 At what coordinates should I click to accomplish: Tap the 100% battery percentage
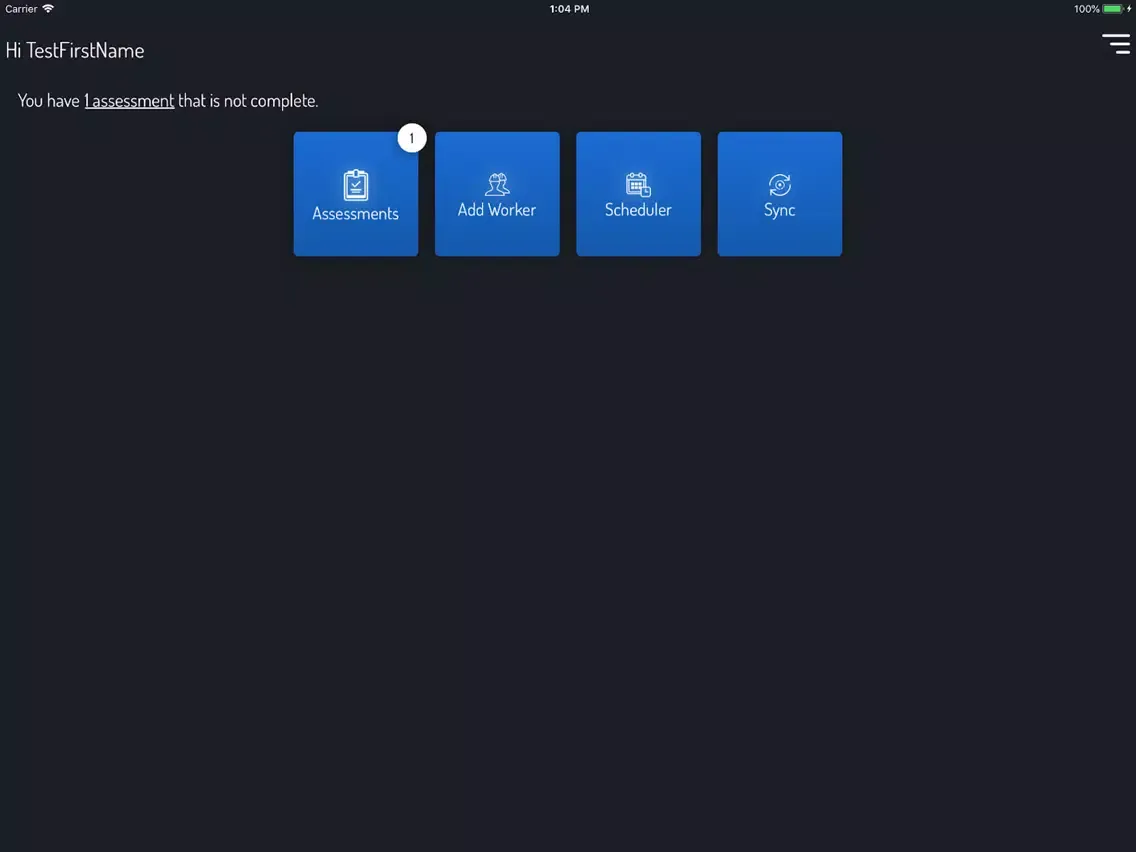point(1086,9)
